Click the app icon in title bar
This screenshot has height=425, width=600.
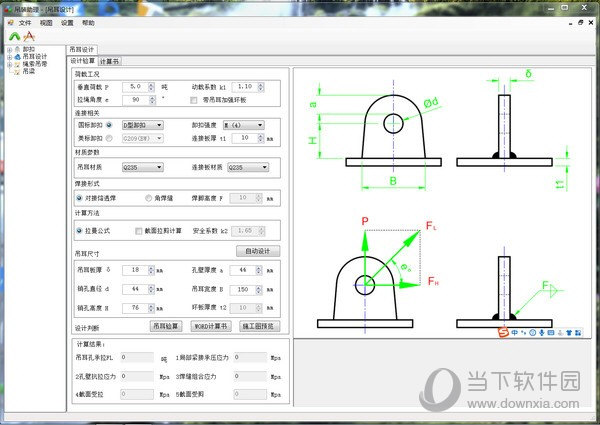[x=8, y=7]
